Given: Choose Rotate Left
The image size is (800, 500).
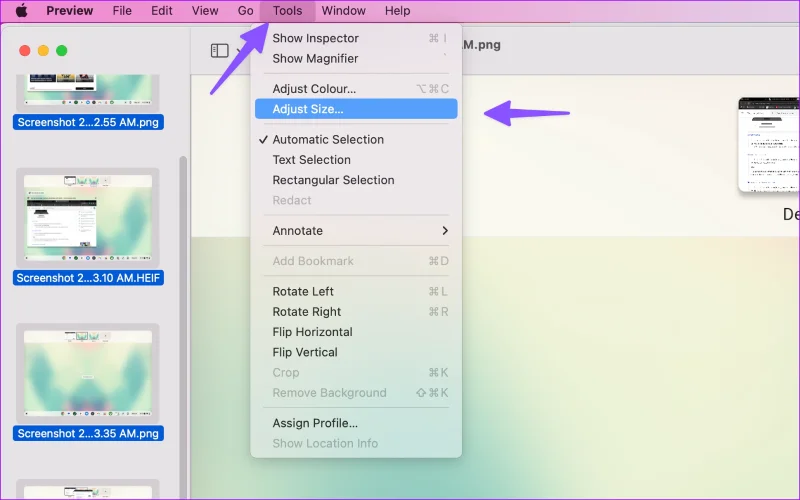Looking at the screenshot, I should (356, 291).
